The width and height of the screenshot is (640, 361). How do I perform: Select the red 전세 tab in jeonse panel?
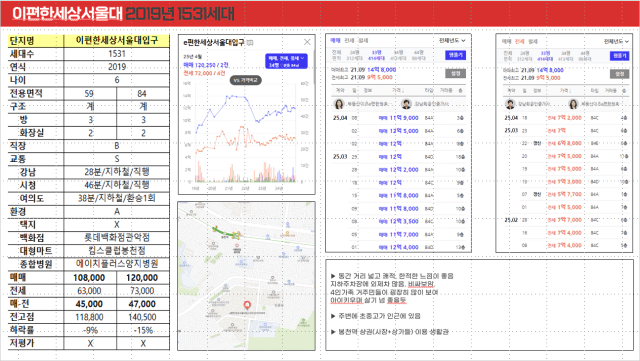click(x=519, y=41)
